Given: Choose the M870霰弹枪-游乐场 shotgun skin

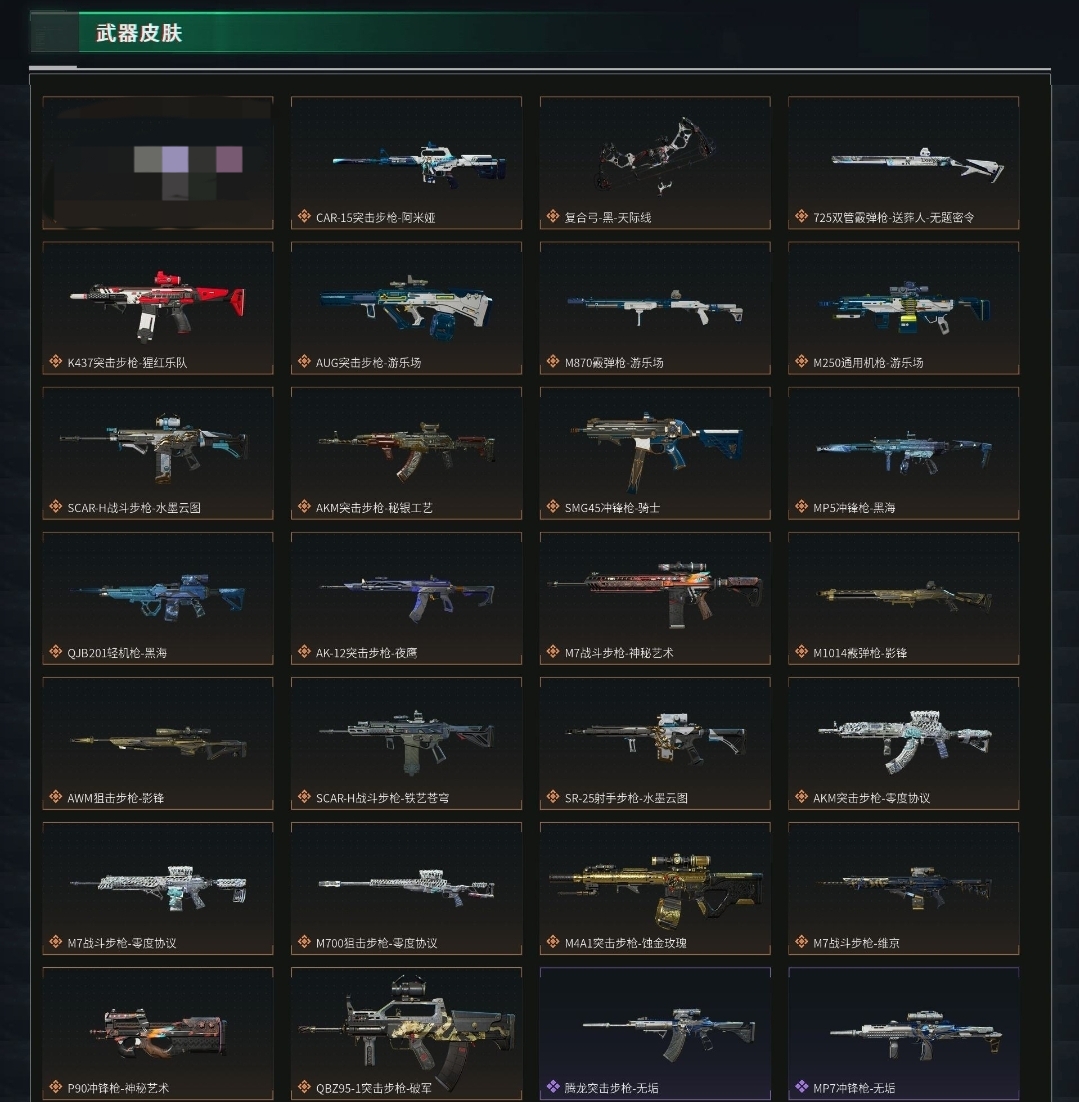Looking at the screenshot, I should tap(655, 308).
